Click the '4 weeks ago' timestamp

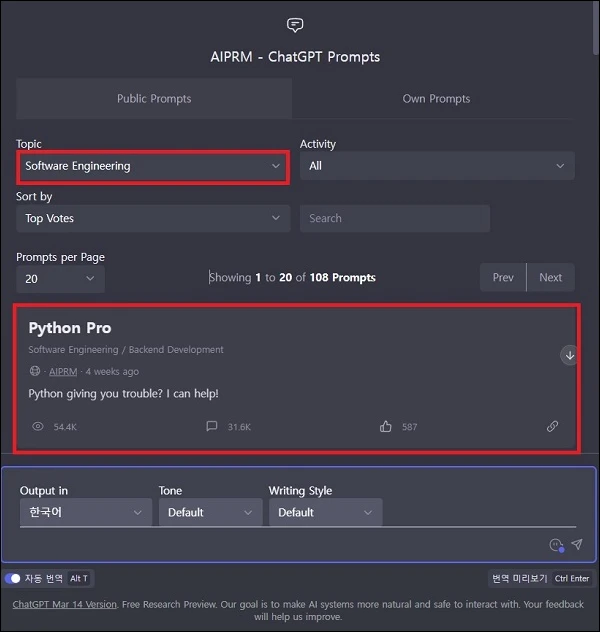click(x=112, y=371)
